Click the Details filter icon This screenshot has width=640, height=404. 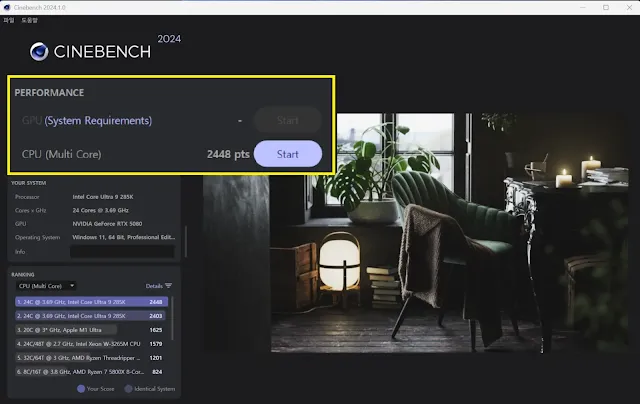[168, 286]
